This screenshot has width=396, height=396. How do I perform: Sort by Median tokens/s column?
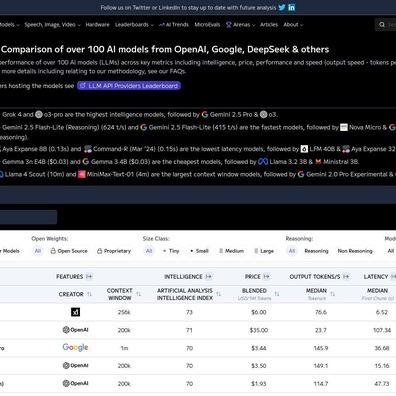pyautogui.click(x=333, y=294)
